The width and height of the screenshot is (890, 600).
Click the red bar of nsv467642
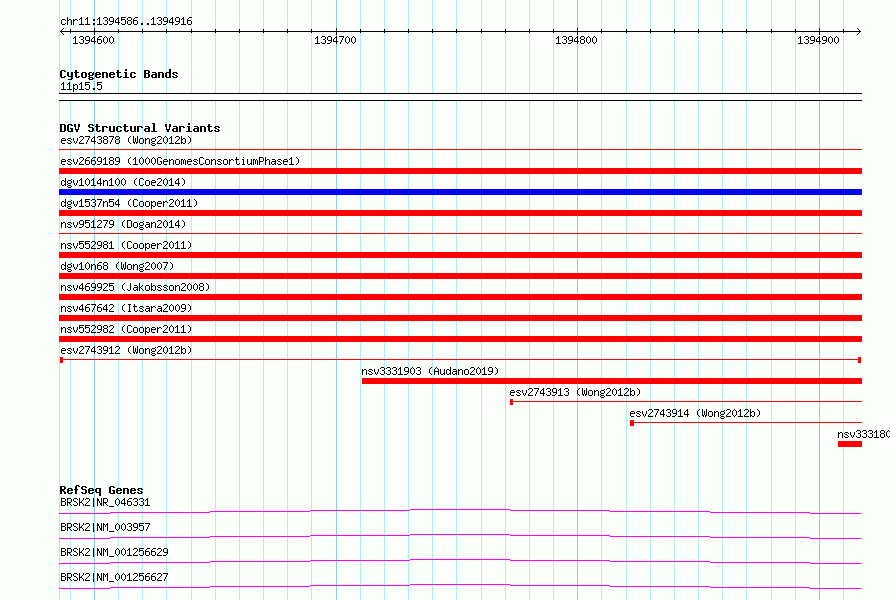[x=460, y=318]
